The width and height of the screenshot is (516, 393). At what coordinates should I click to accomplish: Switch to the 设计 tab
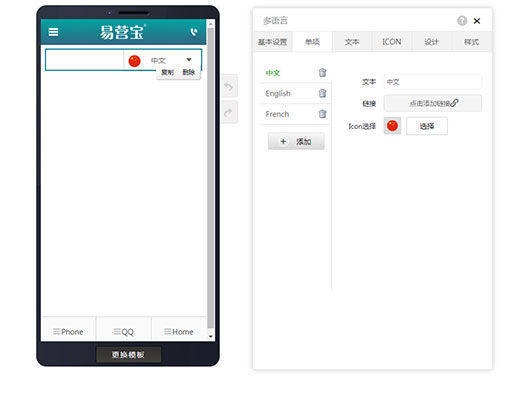tap(431, 42)
